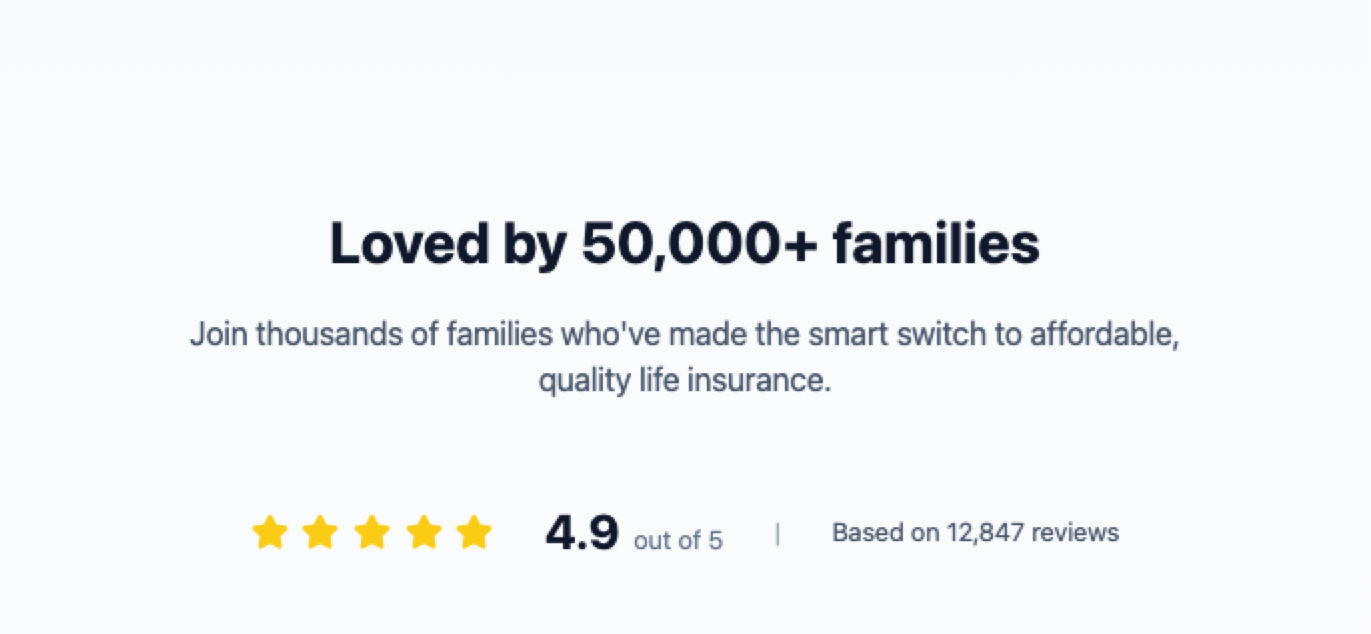Click the bold 4.9 rating number
Screen dimensions: 1371x634
point(582,533)
